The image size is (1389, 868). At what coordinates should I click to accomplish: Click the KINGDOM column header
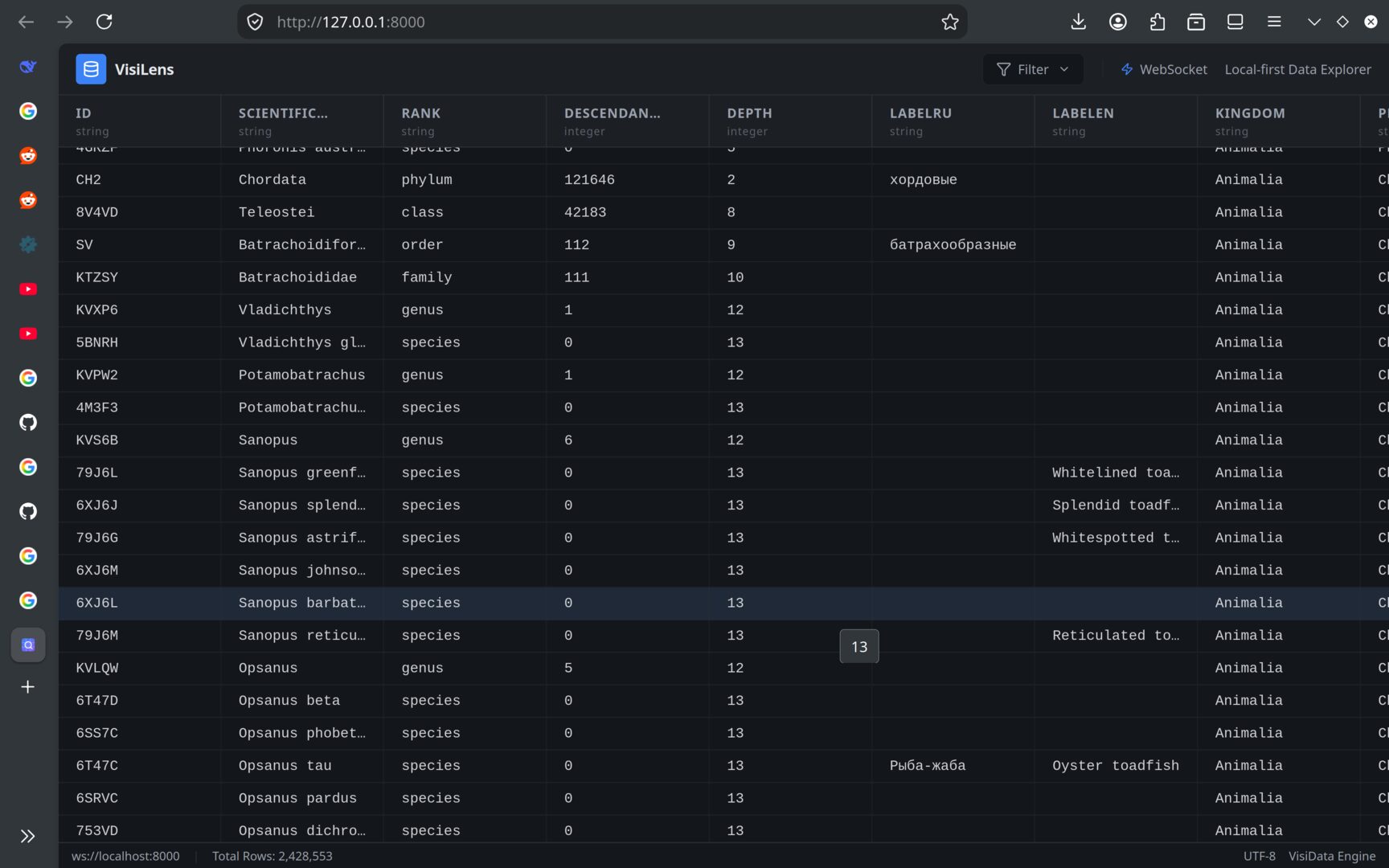pyautogui.click(x=1278, y=121)
